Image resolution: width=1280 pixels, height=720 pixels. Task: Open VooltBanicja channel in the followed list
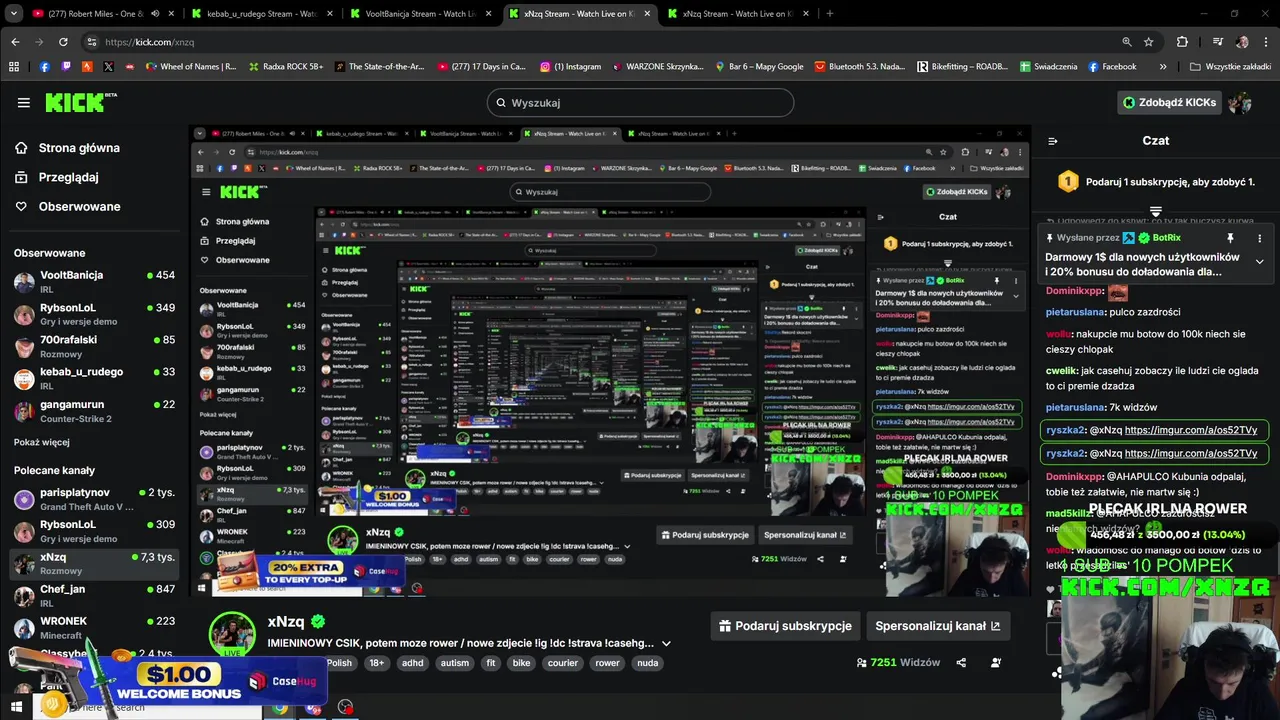pyautogui.click(x=95, y=281)
